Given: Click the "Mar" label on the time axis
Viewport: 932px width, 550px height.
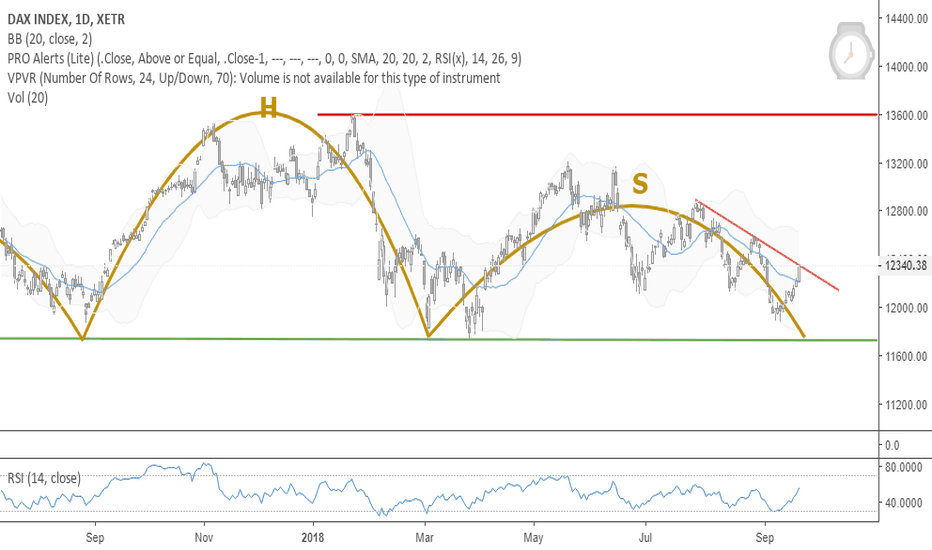Looking at the screenshot, I should pyautogui.click(x=424, y=538).
